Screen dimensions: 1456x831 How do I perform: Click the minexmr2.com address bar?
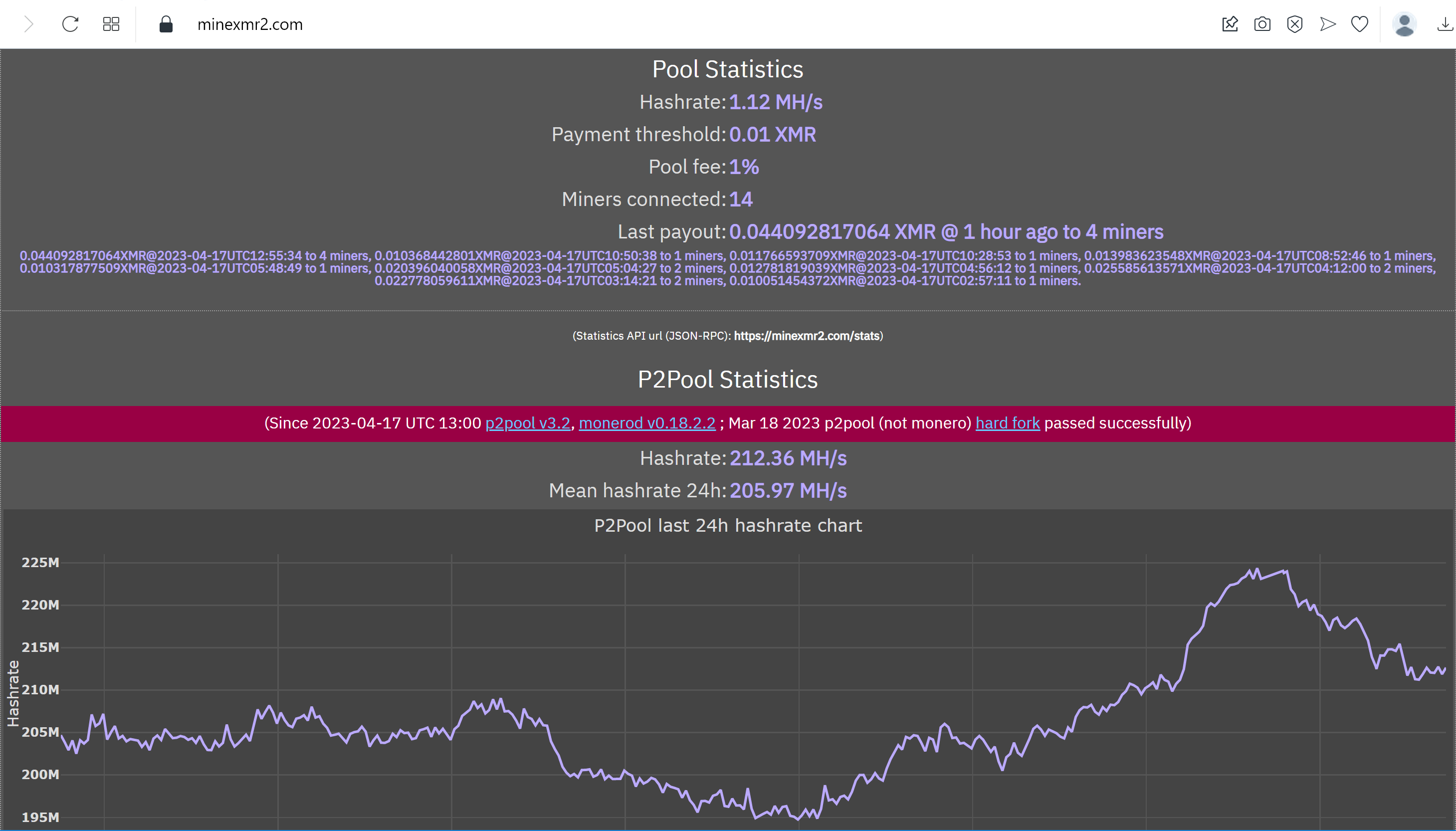tap(250, 24)
